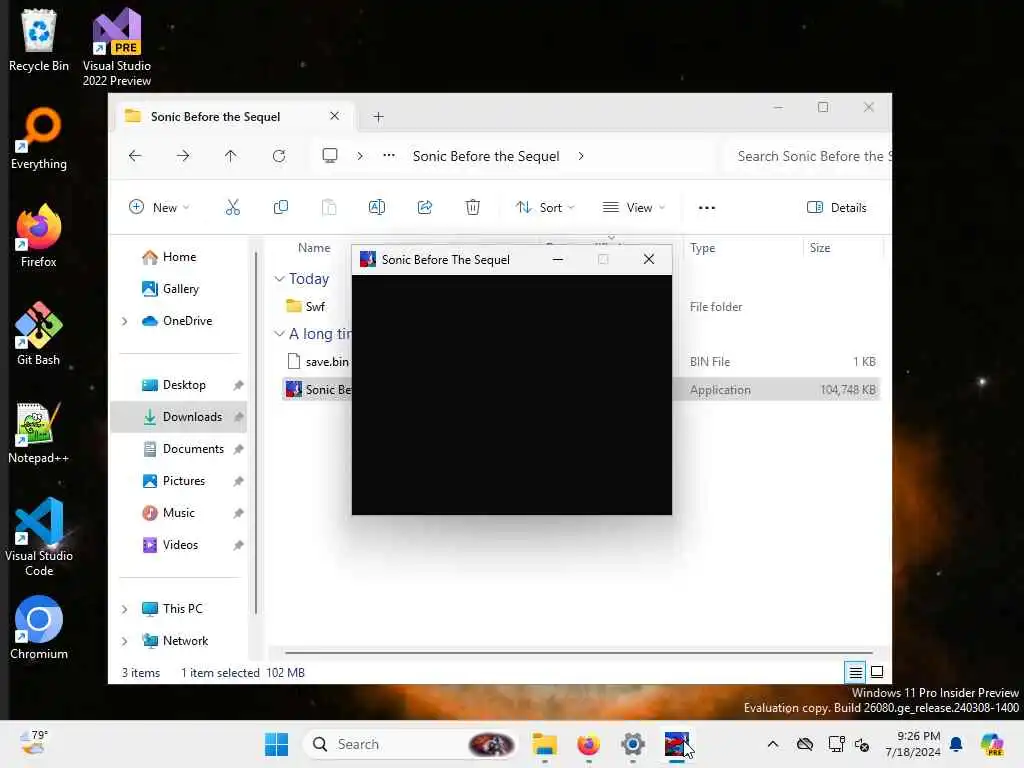Open the notification bell in system tray
Viewport: 1024px width, 768px height.
click(956, 744)
